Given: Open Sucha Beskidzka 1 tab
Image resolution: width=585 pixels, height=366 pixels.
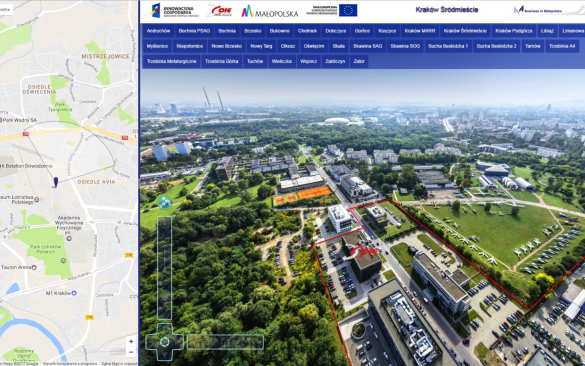Looking at the screenshot, I should pyautogui.click(x=448, y=46).
